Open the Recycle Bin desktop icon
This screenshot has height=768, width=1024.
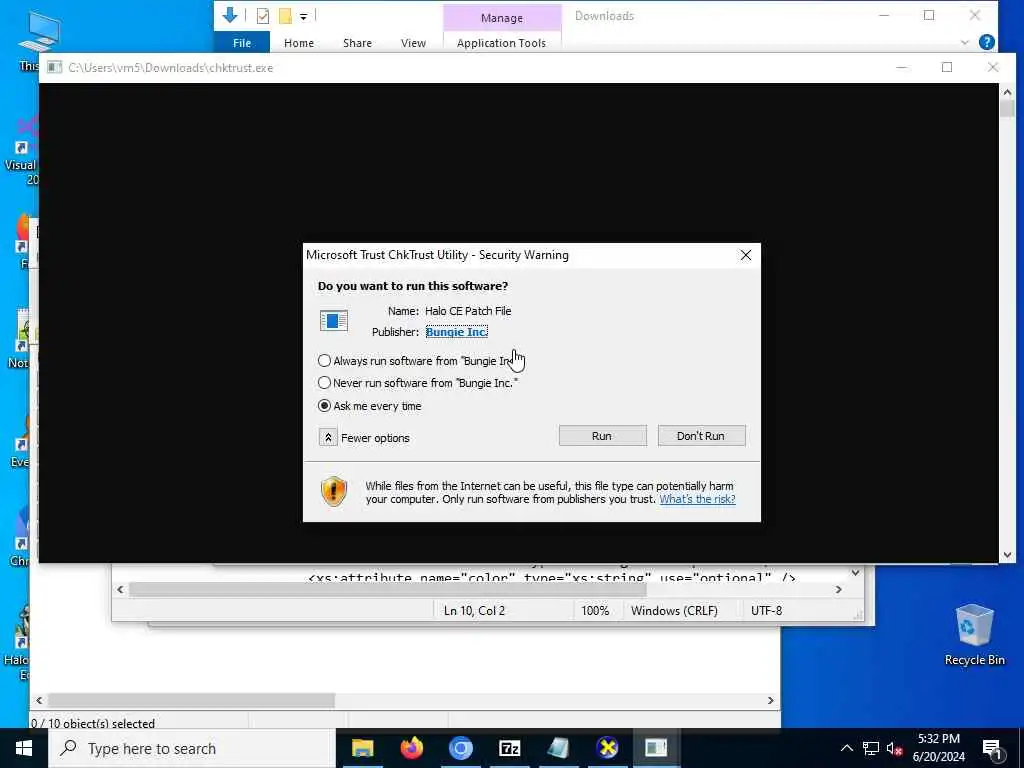(x=974, y=635)
